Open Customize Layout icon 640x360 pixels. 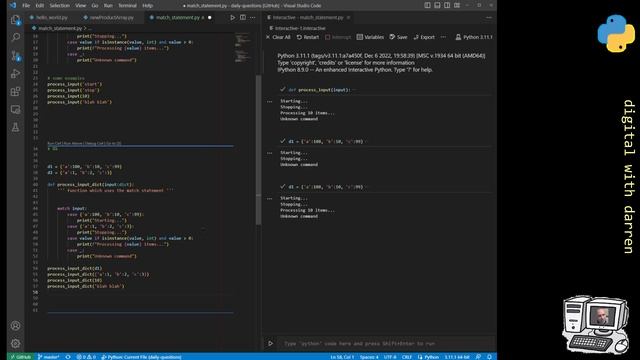pyautogui.click(x=457, y=5)
